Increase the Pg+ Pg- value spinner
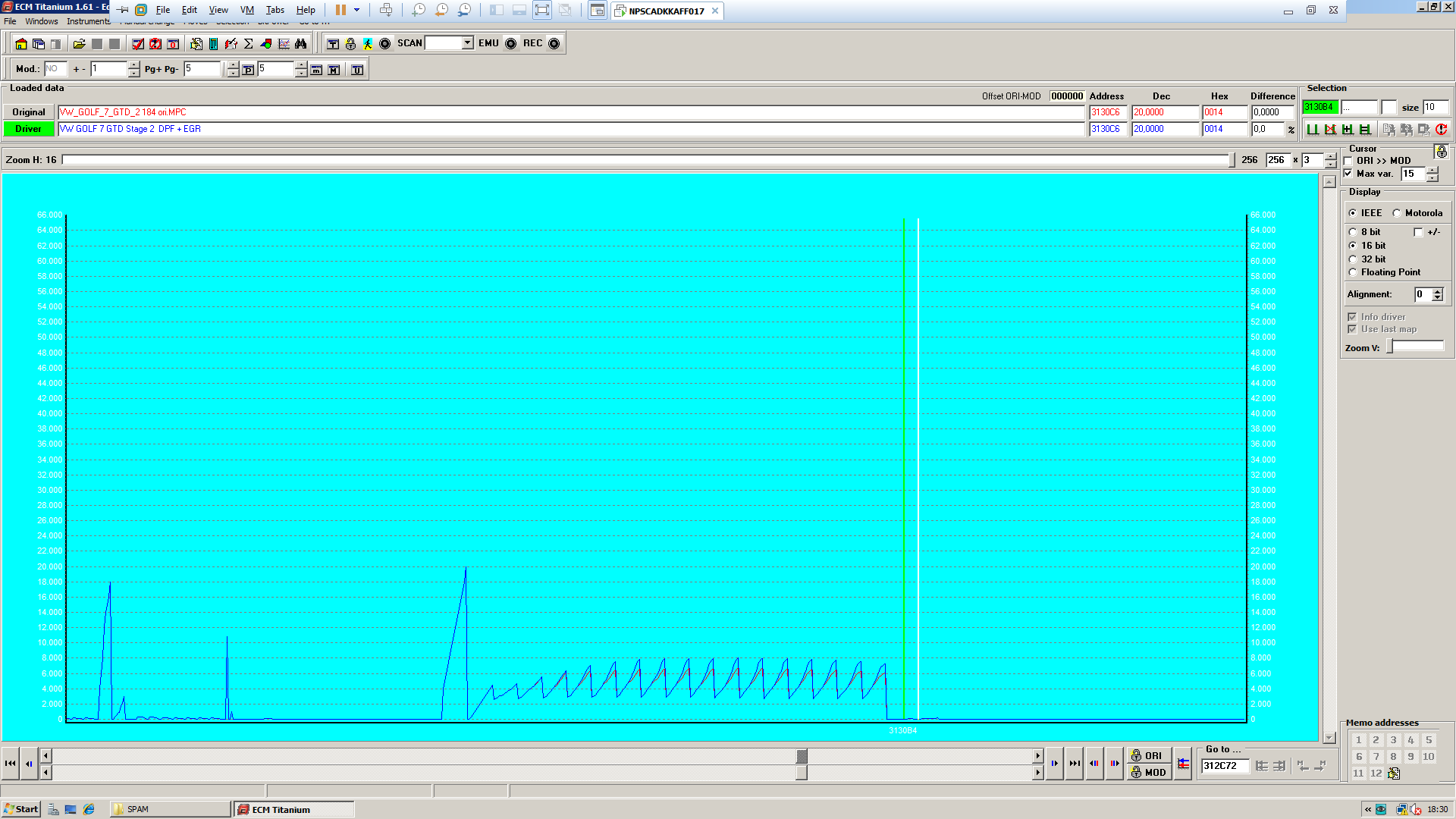This screenshot has width=1456, height=819. coord(233,66)
